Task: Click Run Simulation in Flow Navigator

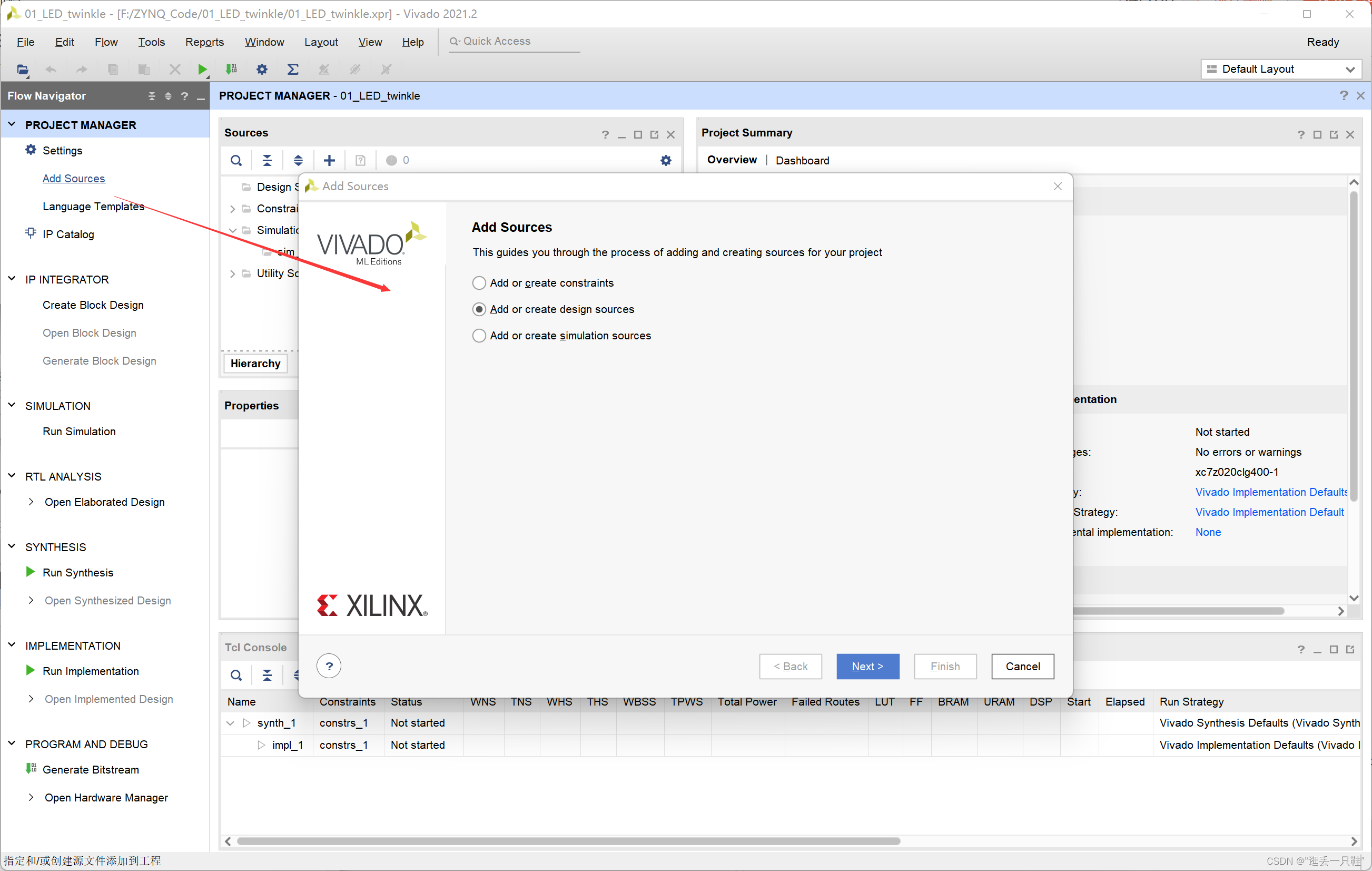Action: (79, 432)
